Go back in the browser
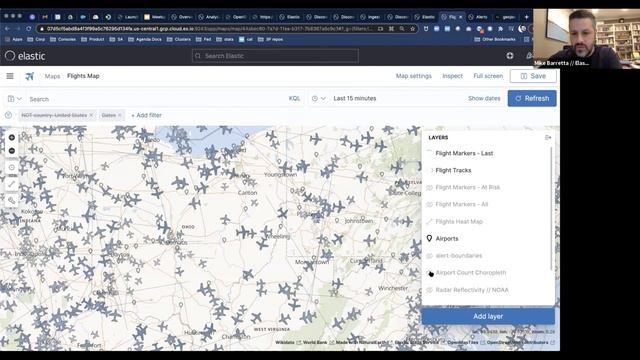The height and width of the screenshot is (360, 640). 7,29
